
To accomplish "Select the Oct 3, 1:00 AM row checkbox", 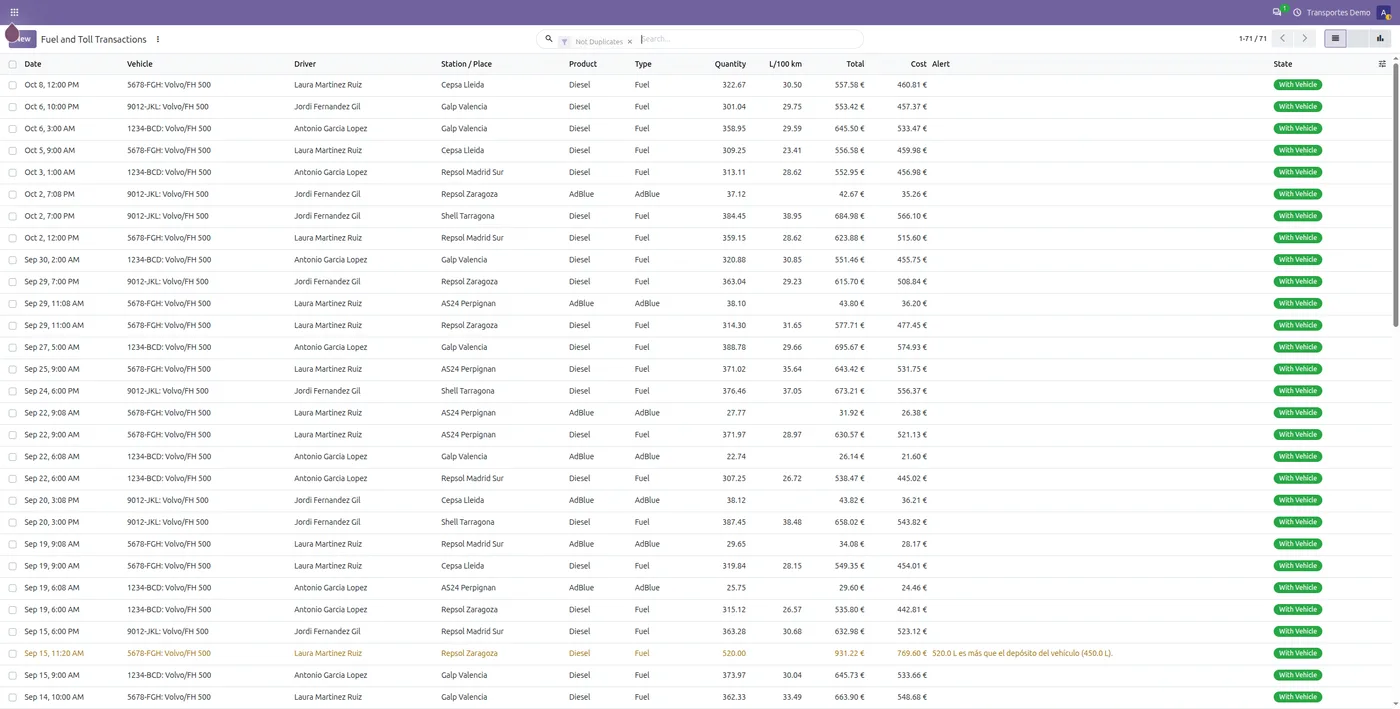I will (13, 173).
